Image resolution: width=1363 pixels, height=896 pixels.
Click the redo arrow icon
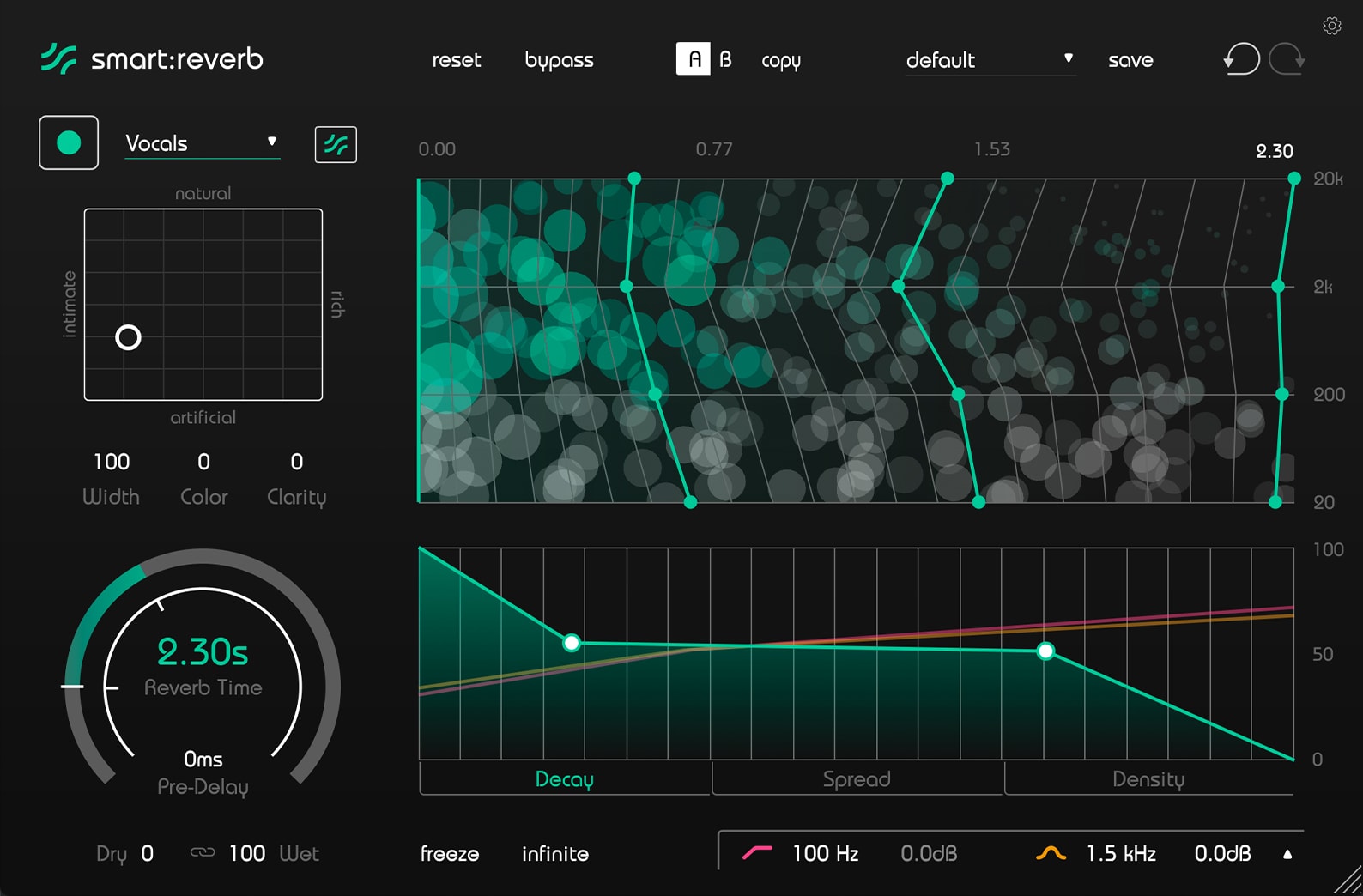pyautogui.click(x=1287, y=59)
